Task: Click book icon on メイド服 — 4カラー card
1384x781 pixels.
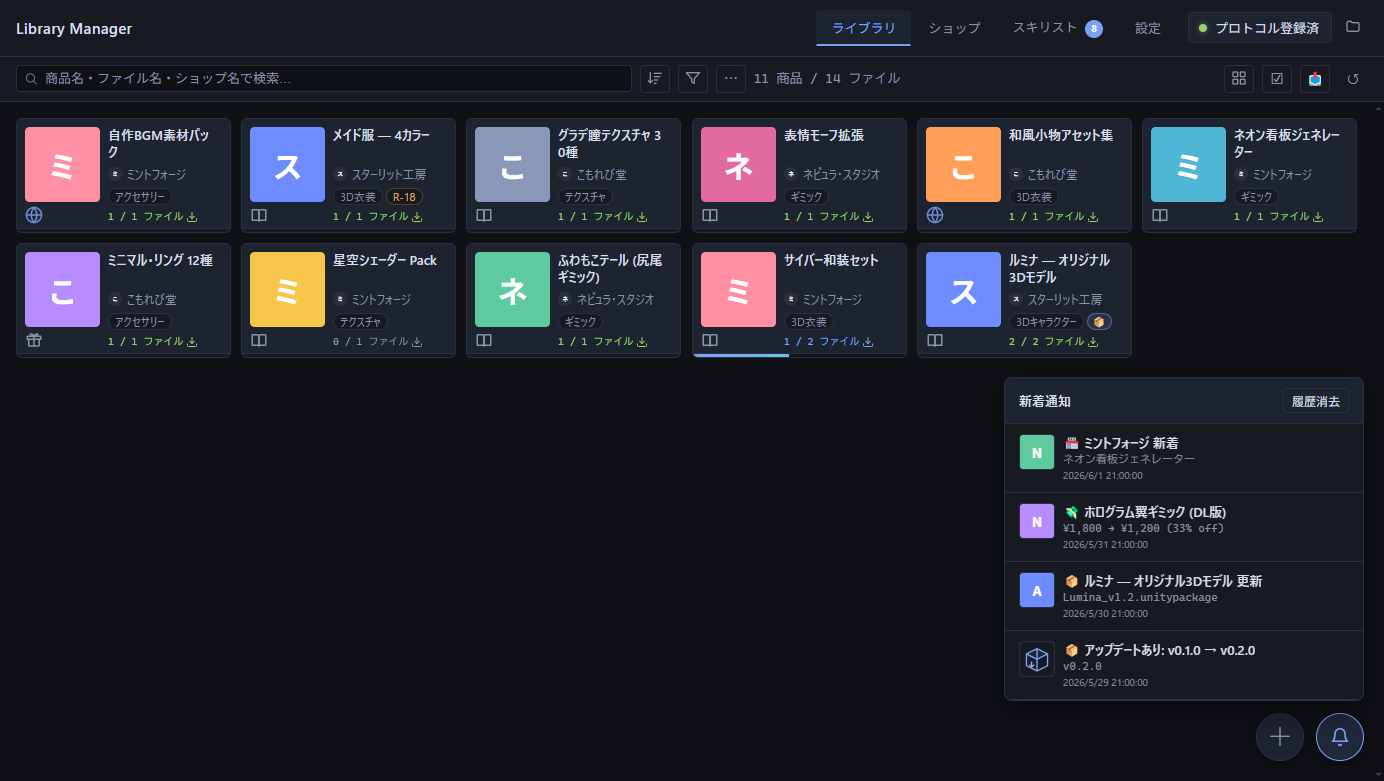Action: (x=259, y=215)
